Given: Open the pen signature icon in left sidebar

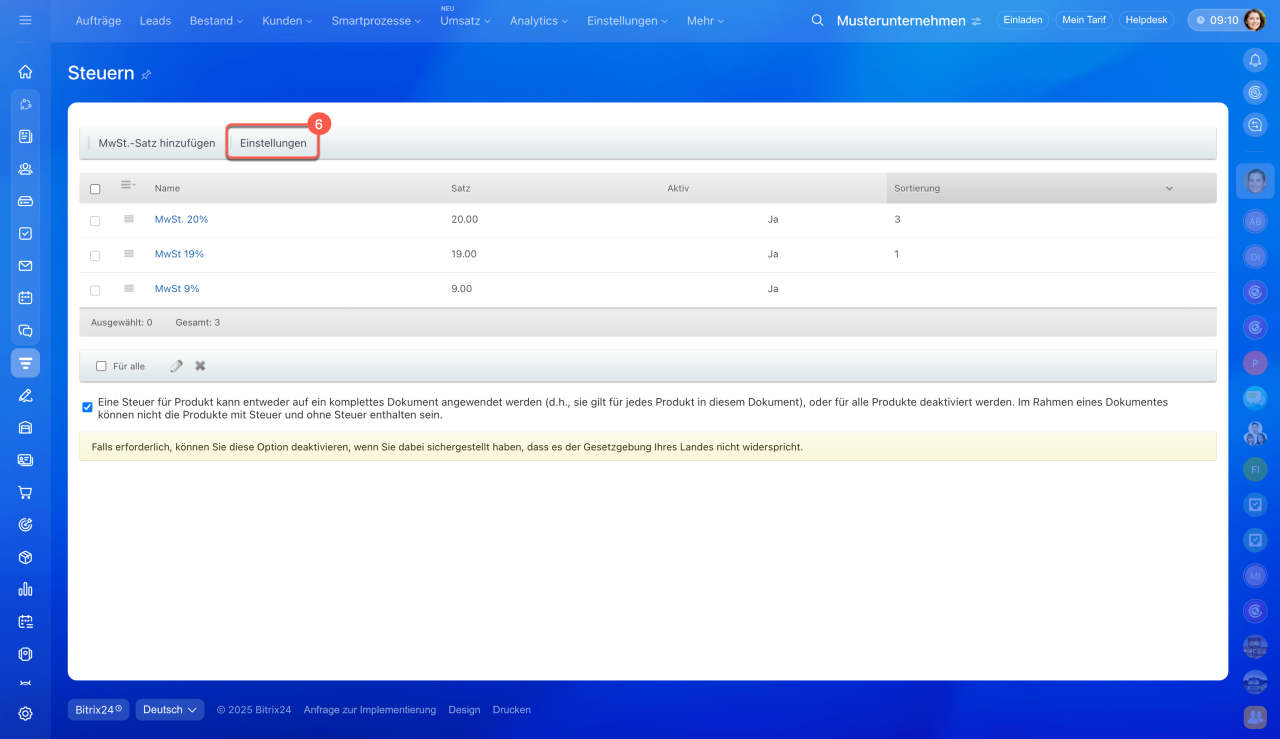Looking at the screenshot, I should pos(25,395).
